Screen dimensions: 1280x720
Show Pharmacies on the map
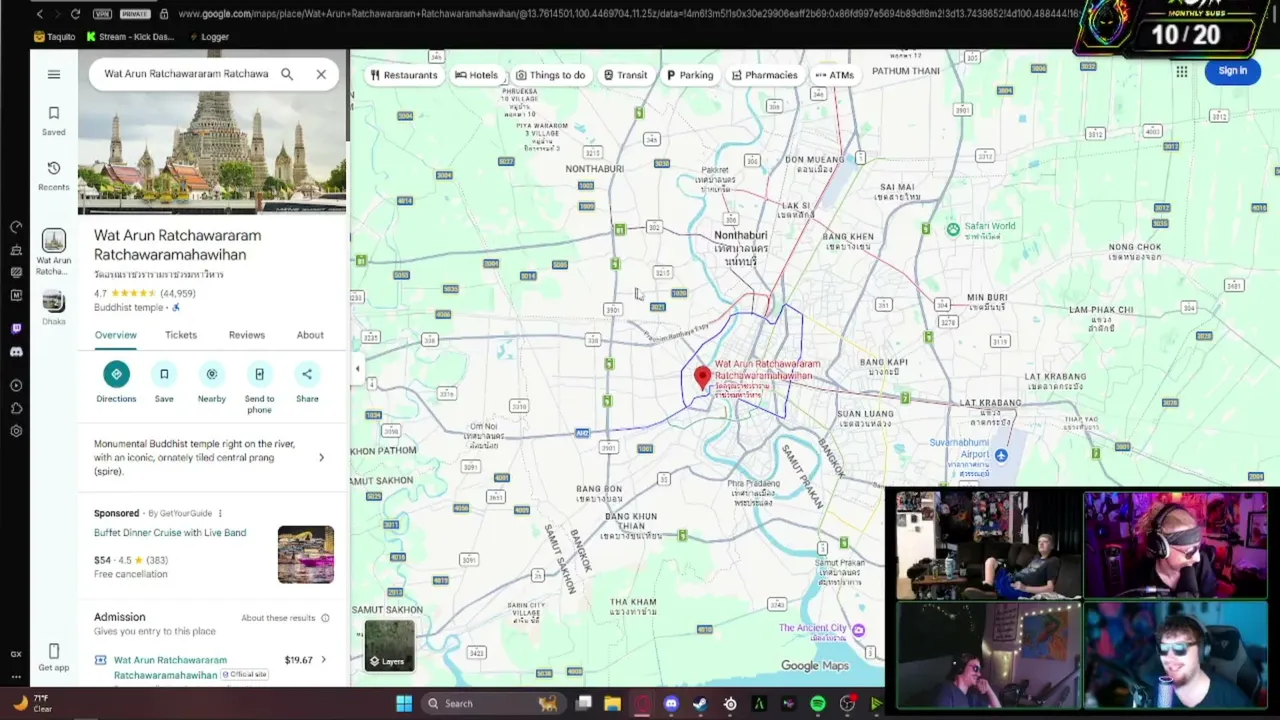(765, 75)
